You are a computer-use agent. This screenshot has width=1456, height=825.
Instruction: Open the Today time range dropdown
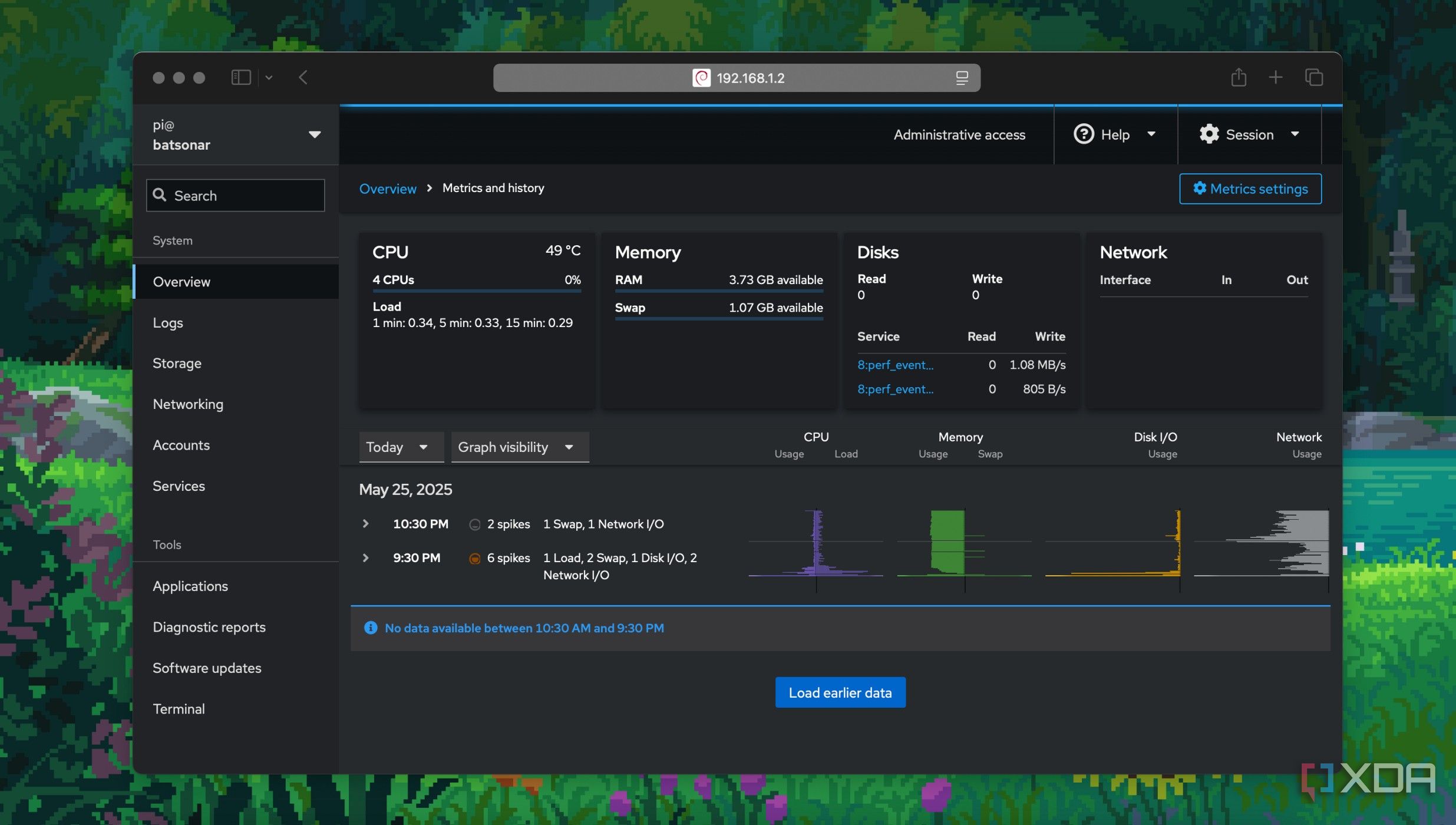point(401,447)
